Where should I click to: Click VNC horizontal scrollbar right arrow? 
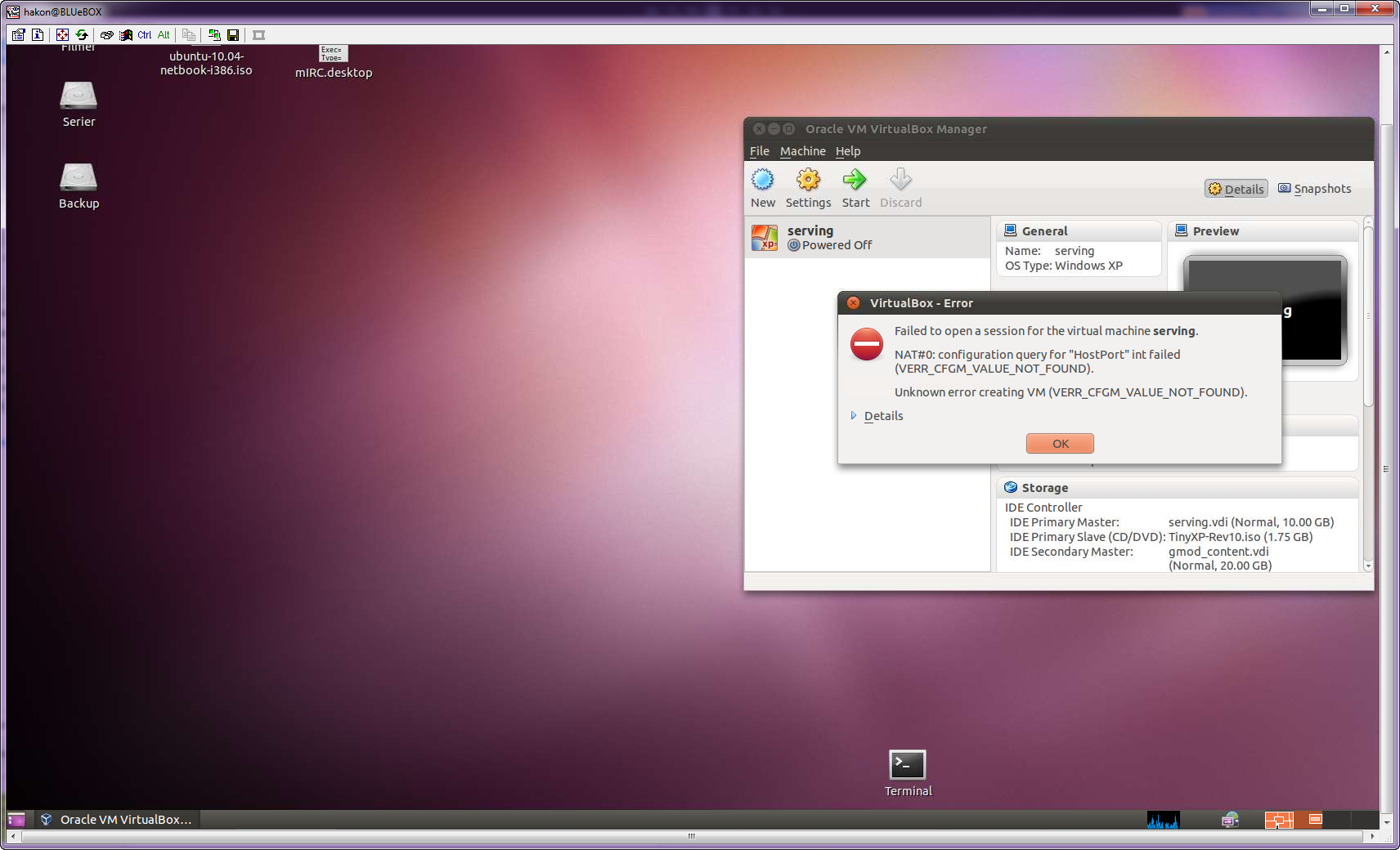pos(1373,836)
